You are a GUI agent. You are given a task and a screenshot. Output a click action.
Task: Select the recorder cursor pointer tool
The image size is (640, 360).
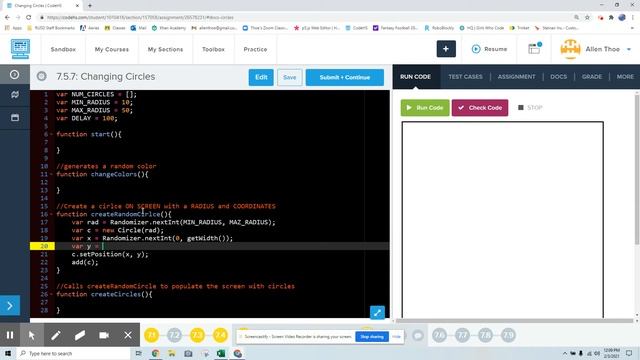click(32, 335)
